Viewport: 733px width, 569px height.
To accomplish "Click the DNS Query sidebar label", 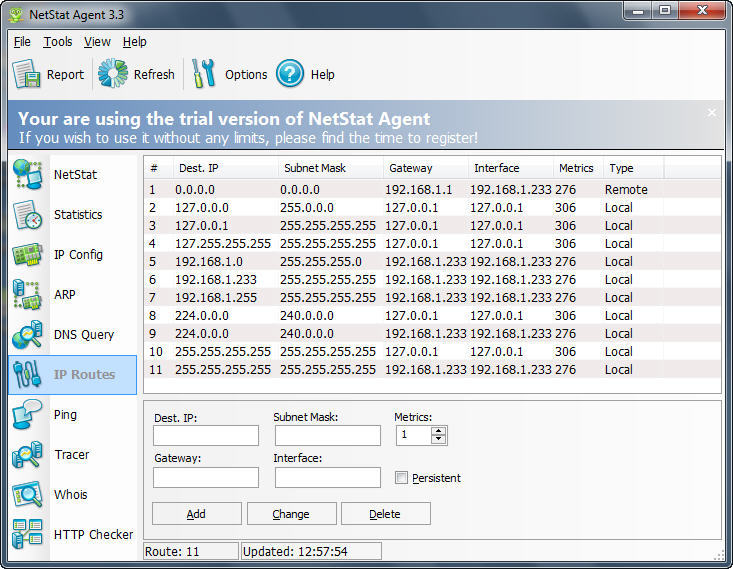I will pos(84,335).
